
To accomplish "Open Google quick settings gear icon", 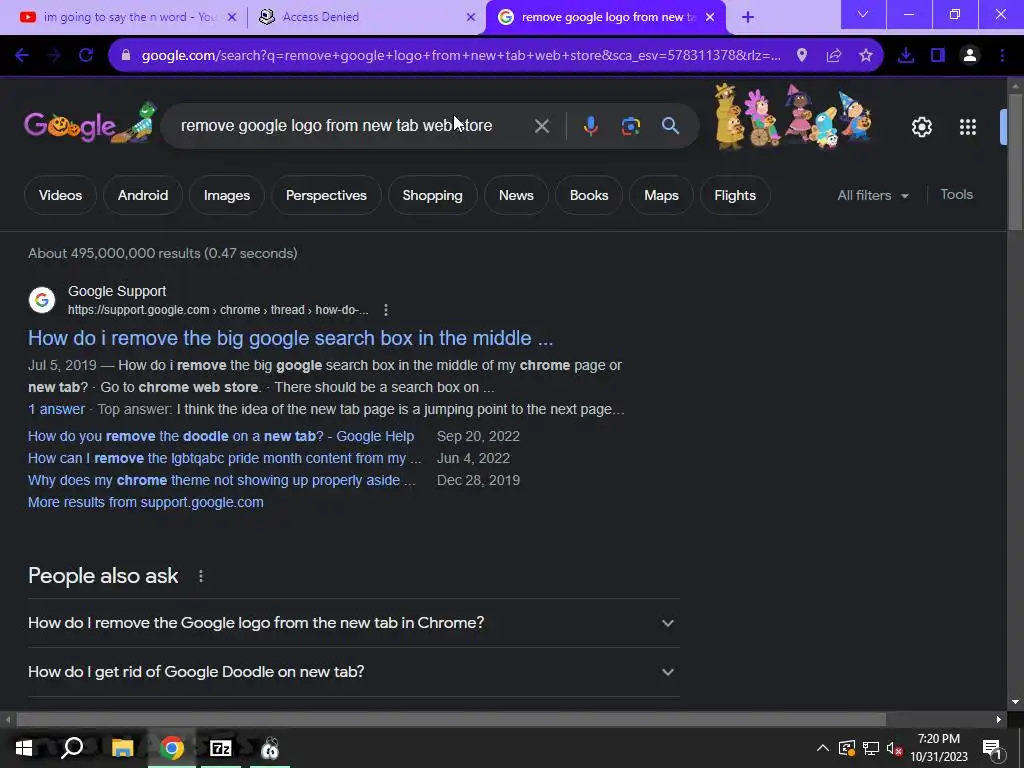I will (921, 127).
